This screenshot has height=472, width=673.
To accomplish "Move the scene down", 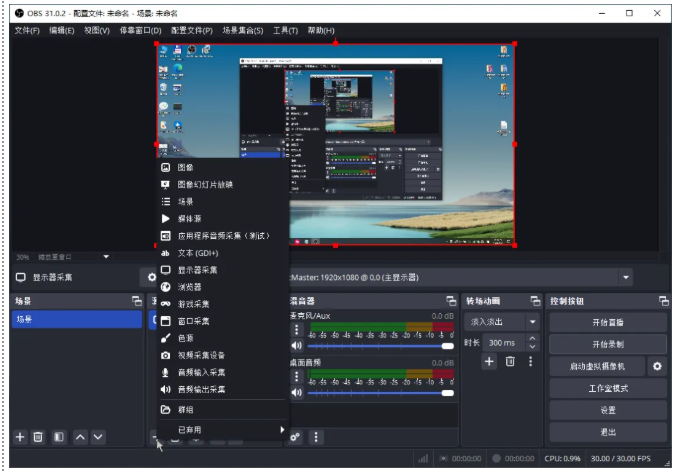I will pyautogui.click(x=98, y=437).
